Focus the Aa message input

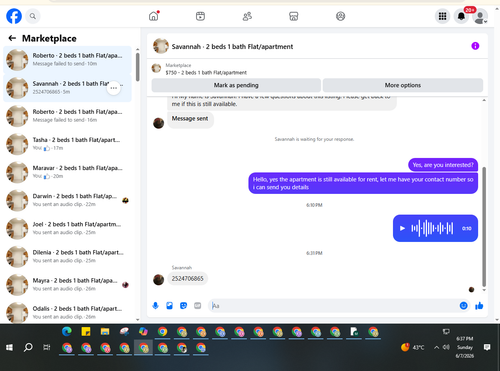pyautogui.click(x=333, y=306)
